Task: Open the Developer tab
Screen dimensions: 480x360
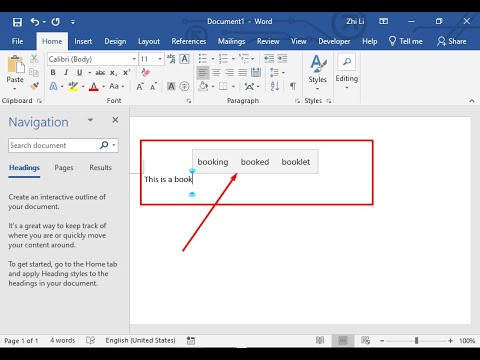Action: point(334,41)
